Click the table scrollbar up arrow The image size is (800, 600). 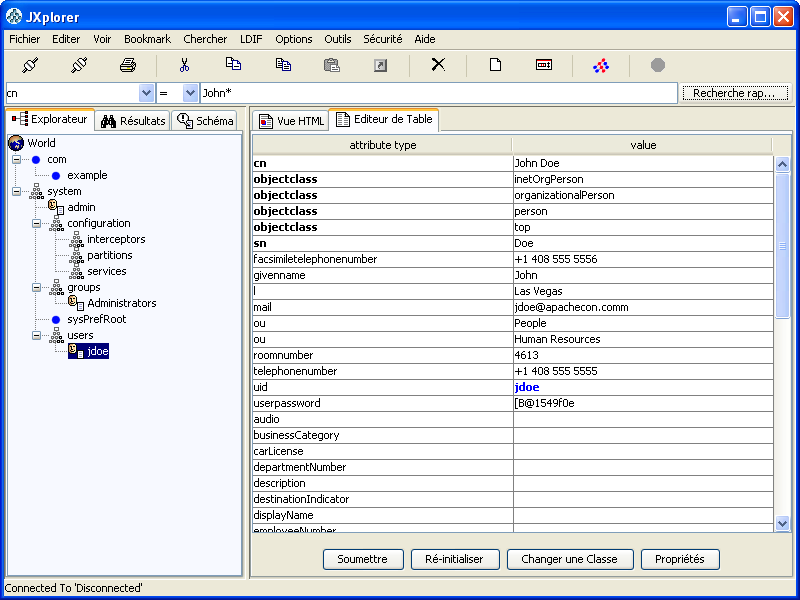782,164
